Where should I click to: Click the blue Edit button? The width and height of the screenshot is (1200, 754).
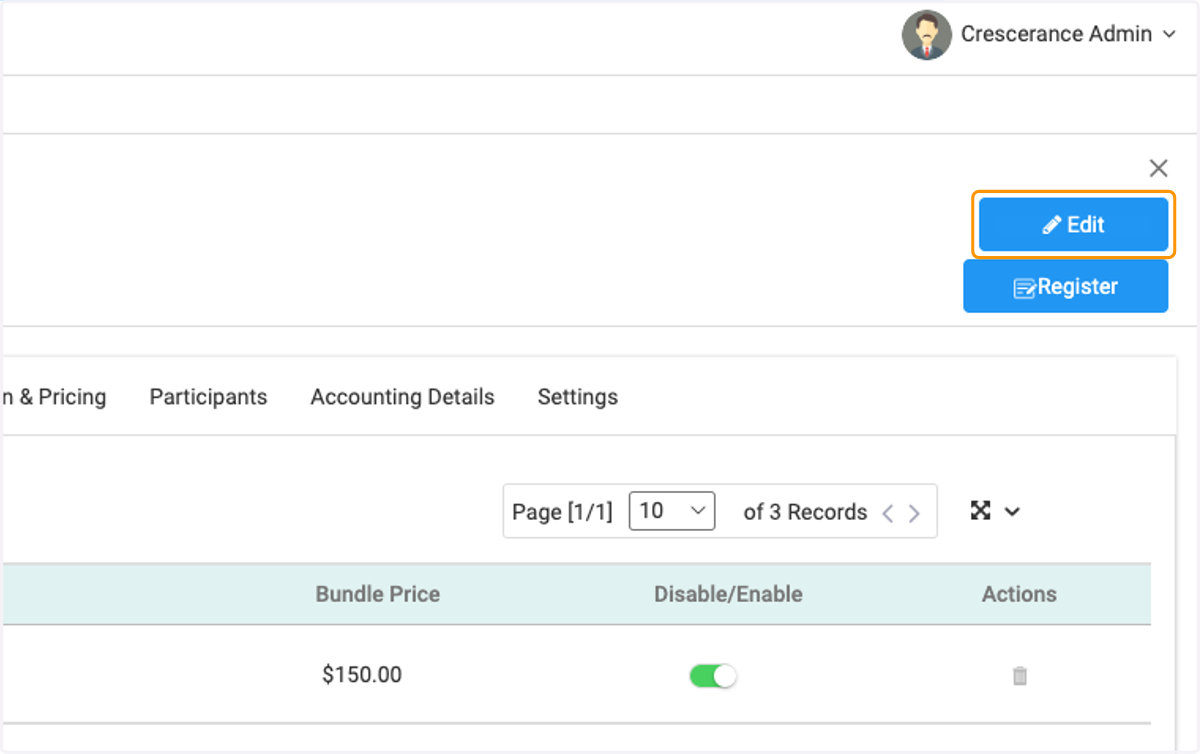(x=1073, y=224)
